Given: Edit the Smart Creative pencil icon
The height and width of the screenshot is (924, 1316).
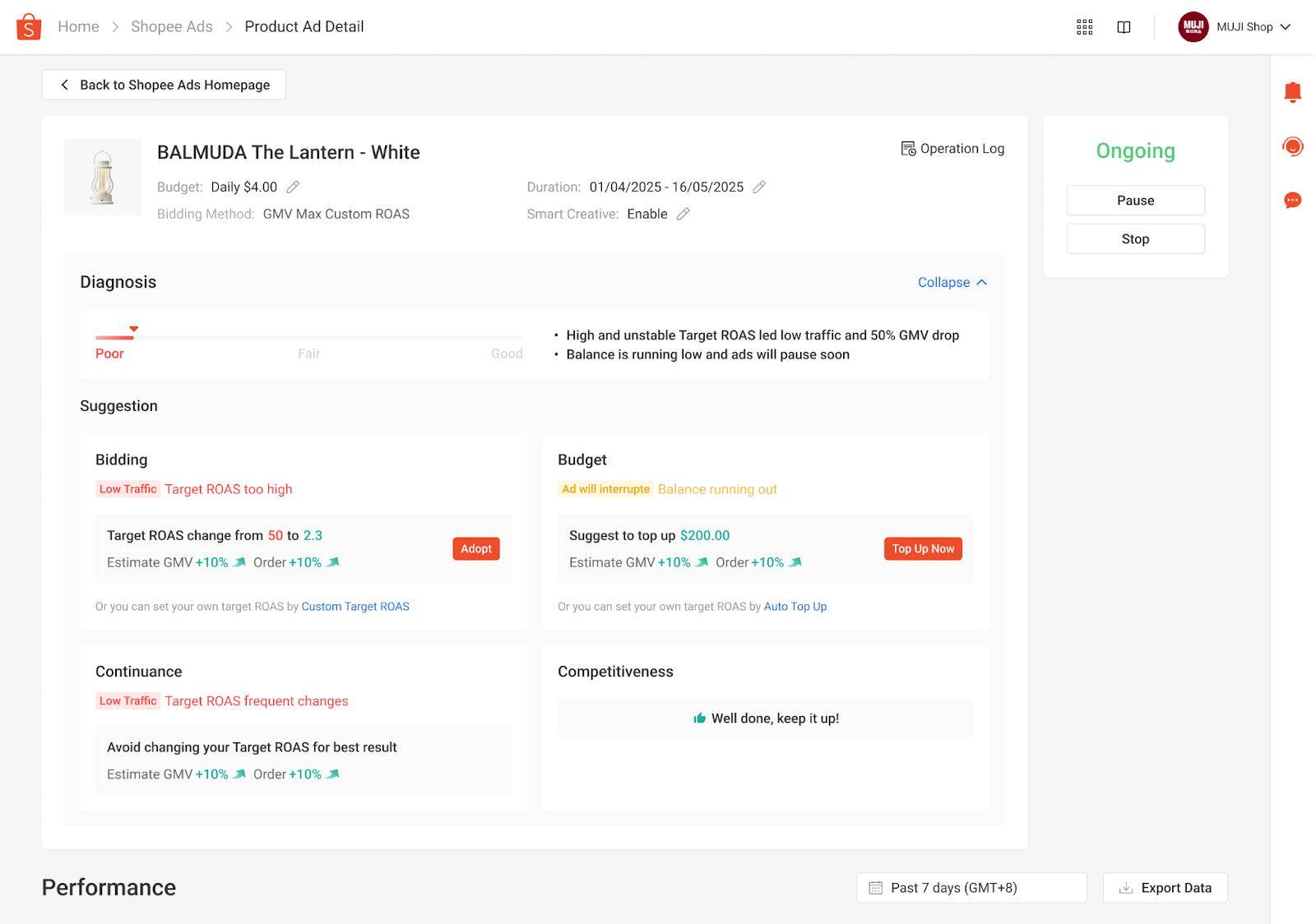Looking at the screenshot, I should point(683,214).
